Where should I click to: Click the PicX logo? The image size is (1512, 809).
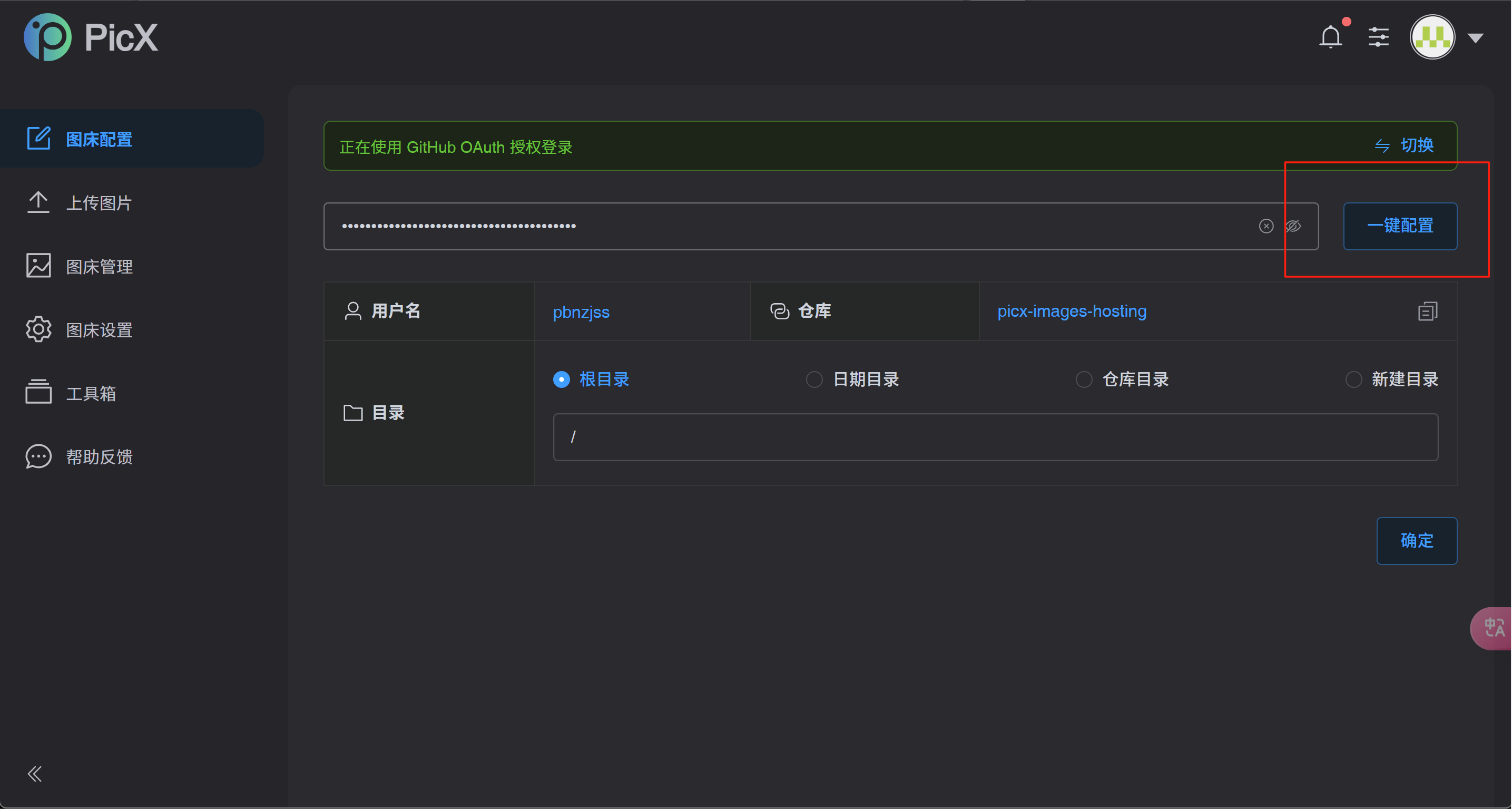coord(91,37)
